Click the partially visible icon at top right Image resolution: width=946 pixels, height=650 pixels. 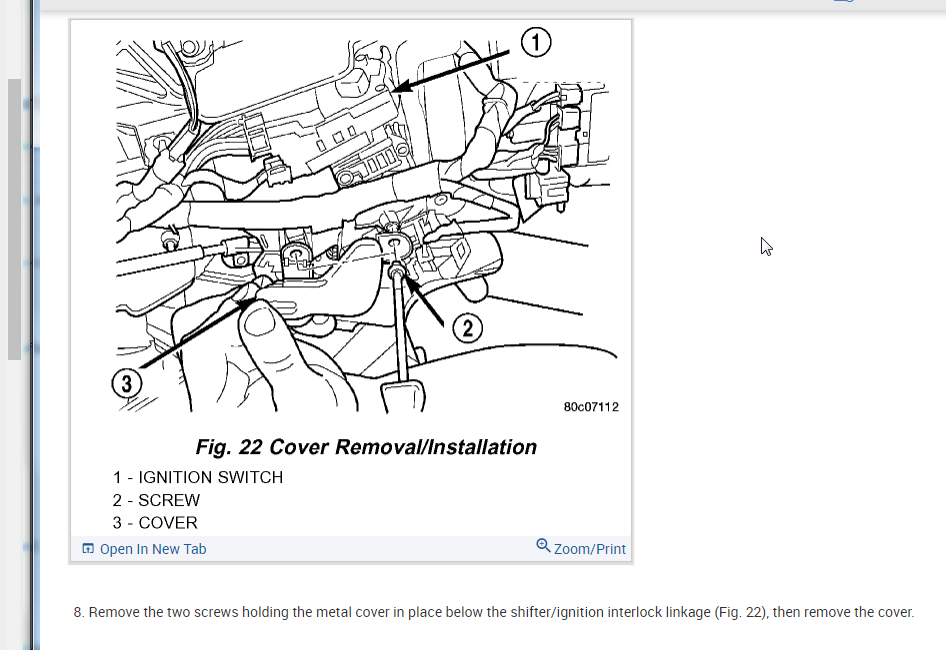(x=844, y=2)
